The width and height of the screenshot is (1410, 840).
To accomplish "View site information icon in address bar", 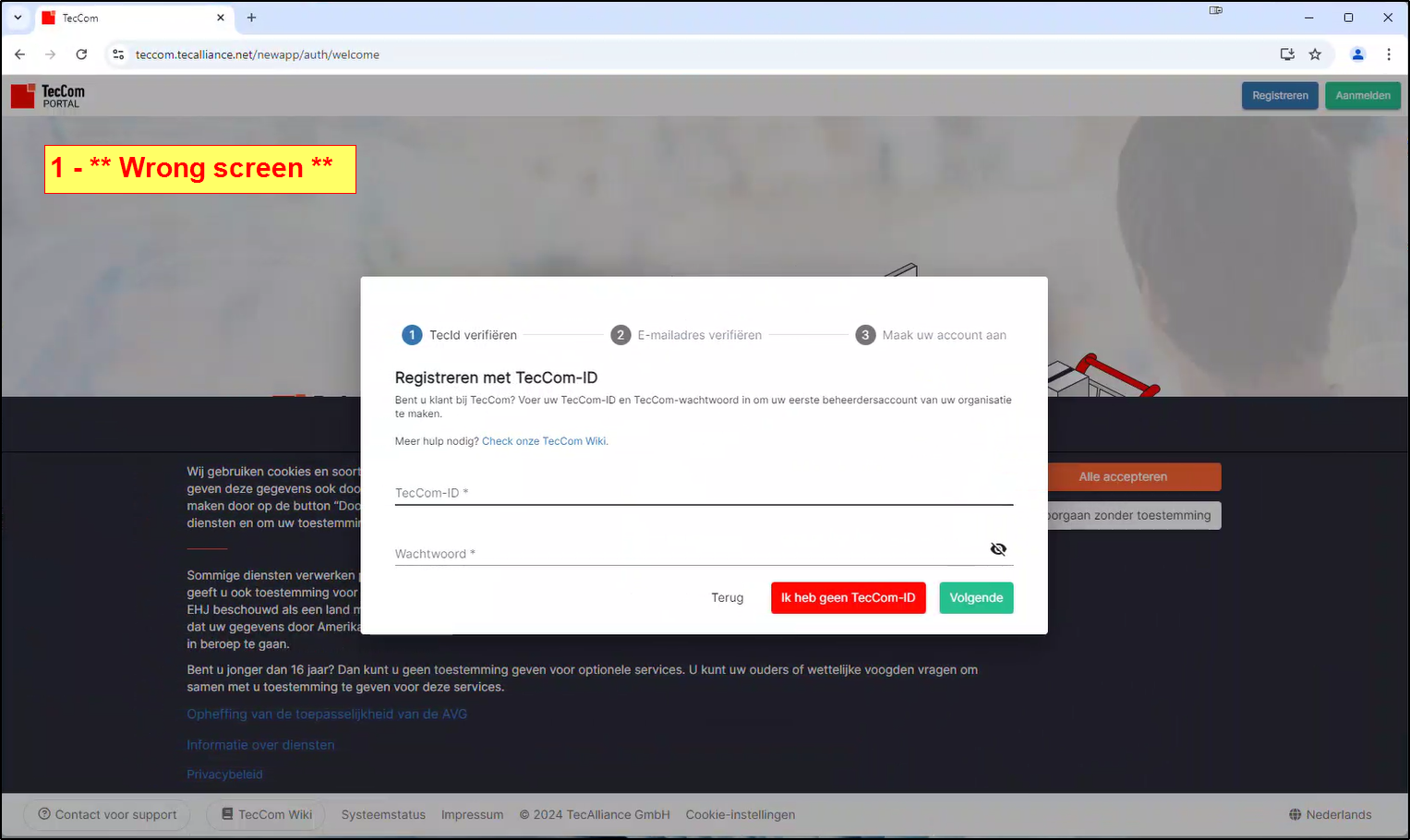I will click(x=118, y=54).
